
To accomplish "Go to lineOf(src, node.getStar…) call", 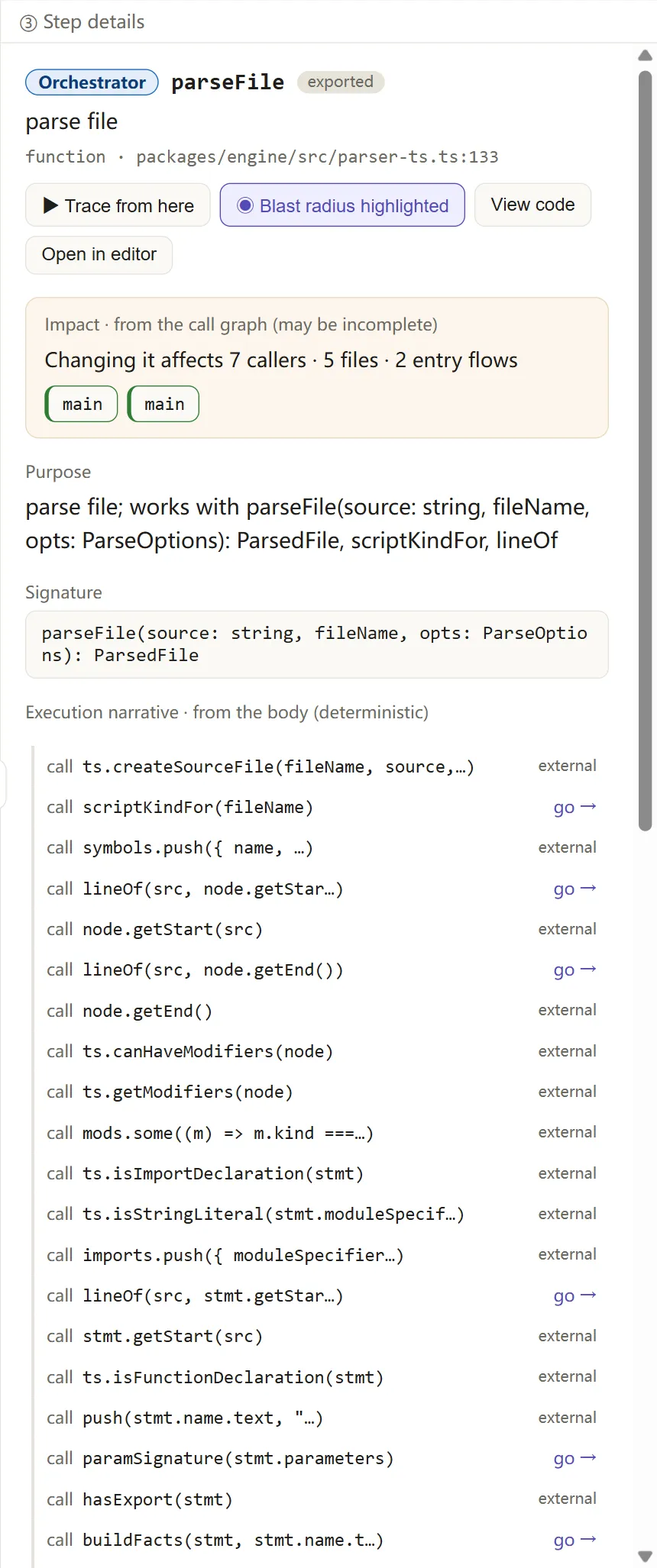I will [574, 889].
